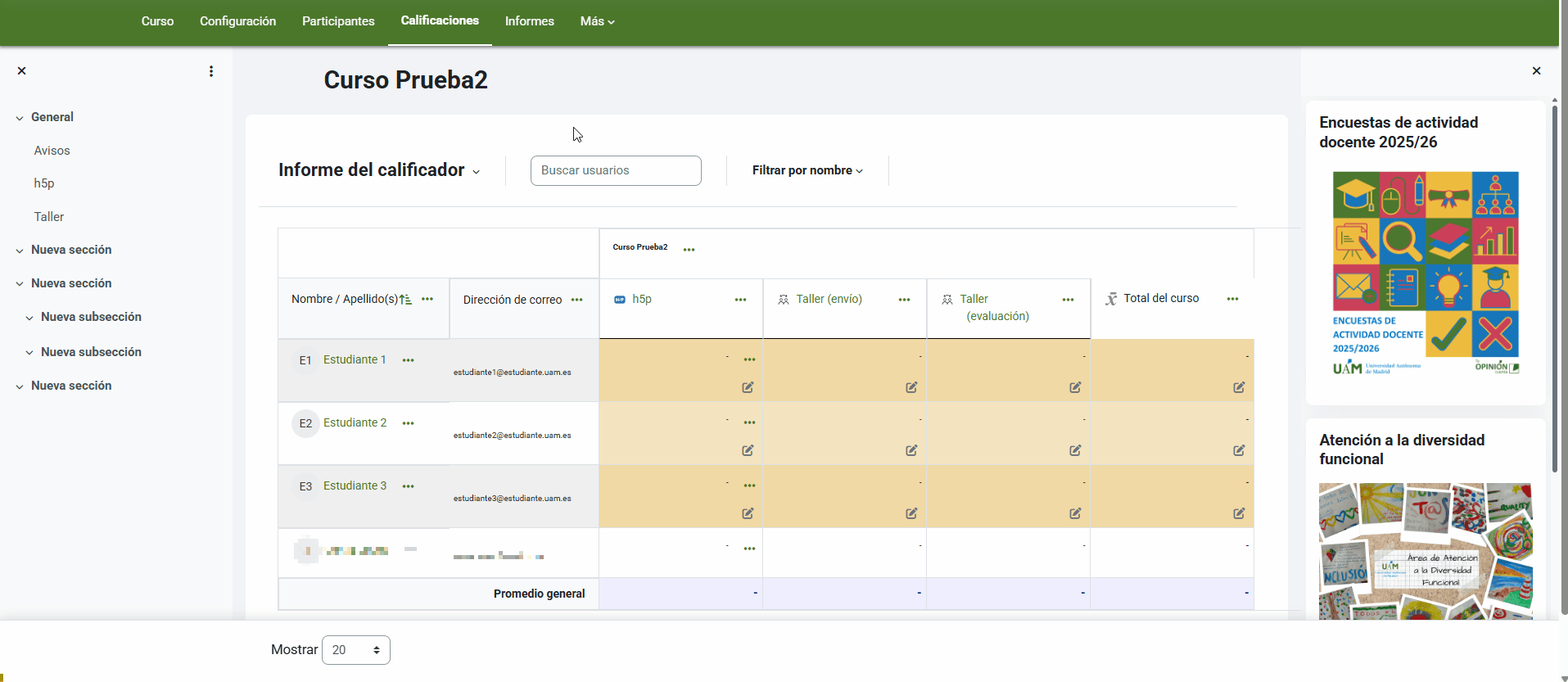Open Estudiante 3 profile link
The height and width of the screenshot is (682, 1568).
(x=355, y=486)
